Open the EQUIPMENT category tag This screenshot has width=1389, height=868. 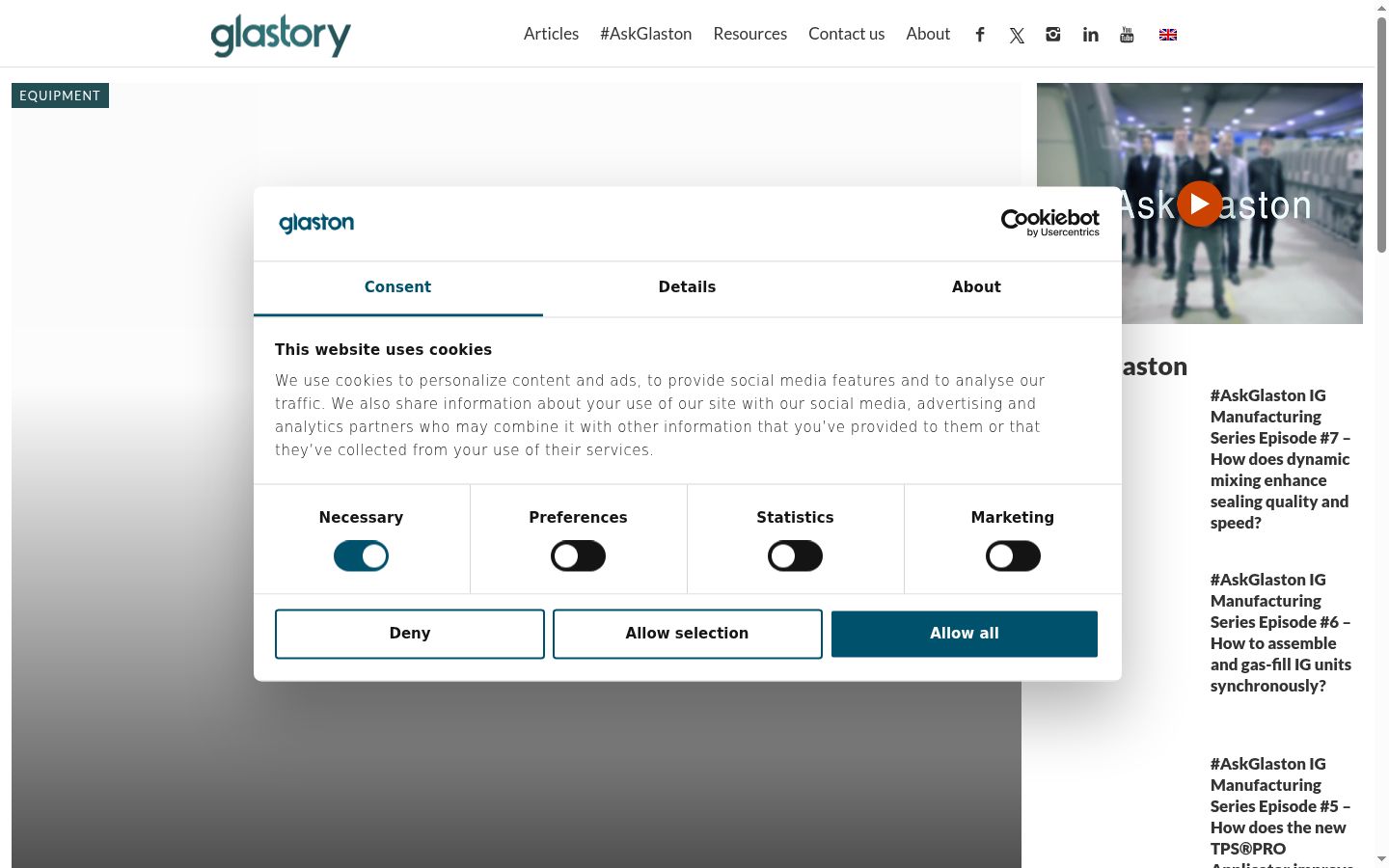(60, 95)
